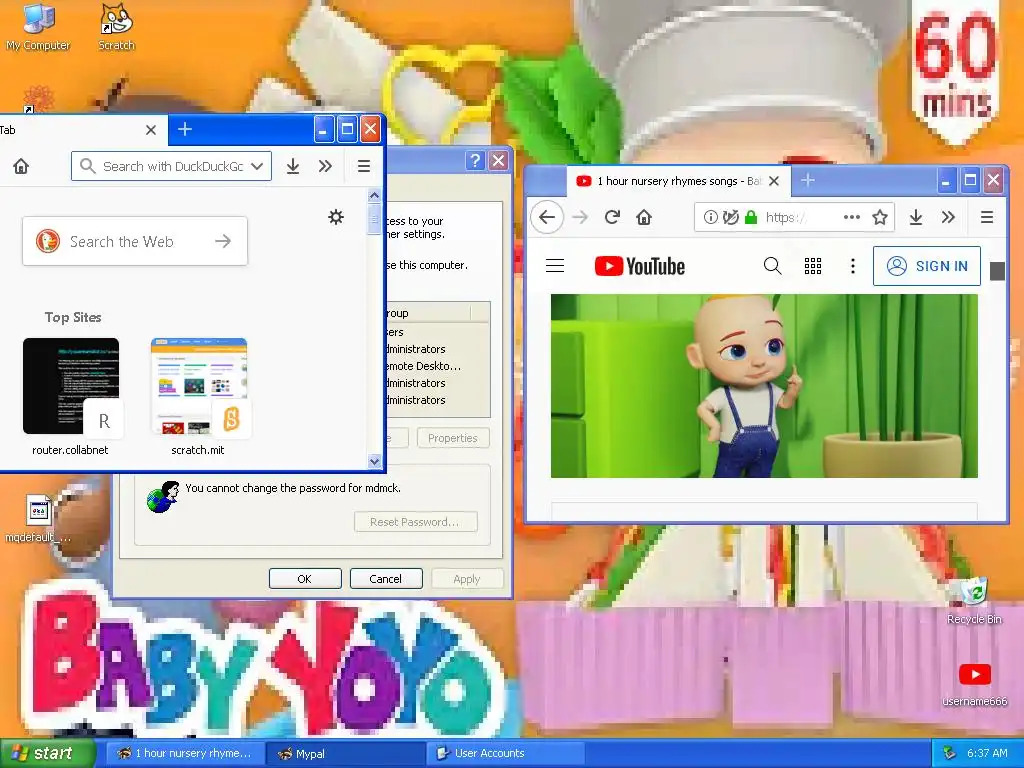Click OK in User Accounts dialog

click(x=305, y=579)
